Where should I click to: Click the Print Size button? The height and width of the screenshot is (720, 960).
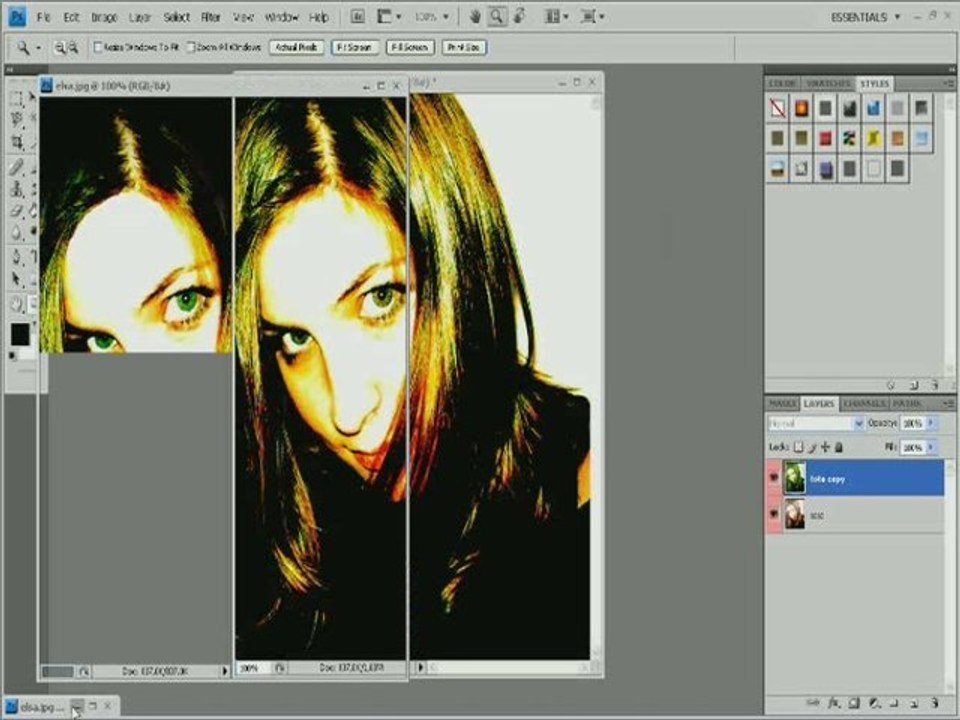tap(464, 47)
